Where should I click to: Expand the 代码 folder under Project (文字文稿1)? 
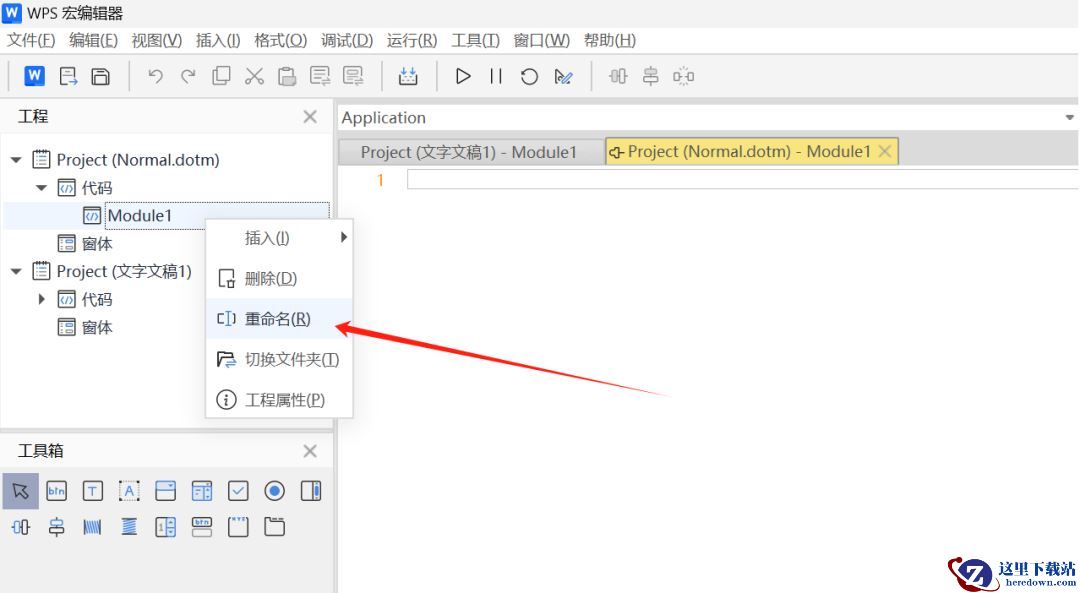(41, 299)
